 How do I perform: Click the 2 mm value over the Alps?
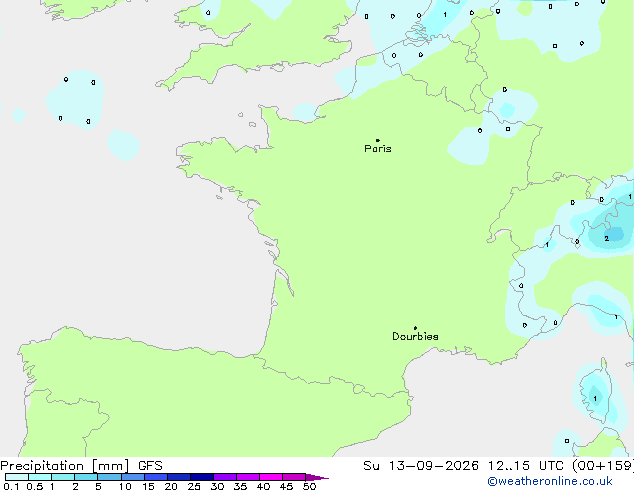point(607,239)
